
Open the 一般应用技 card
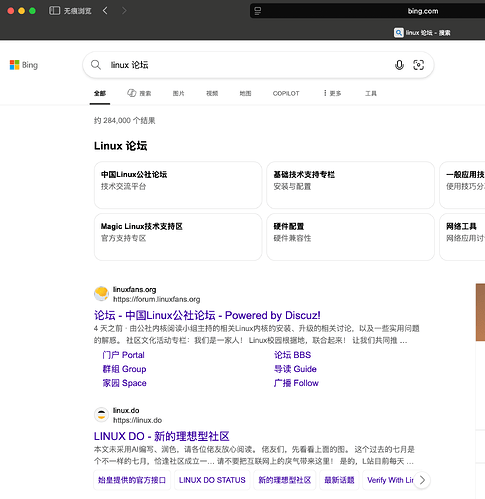pyautogui.click(x=463, y=185)
